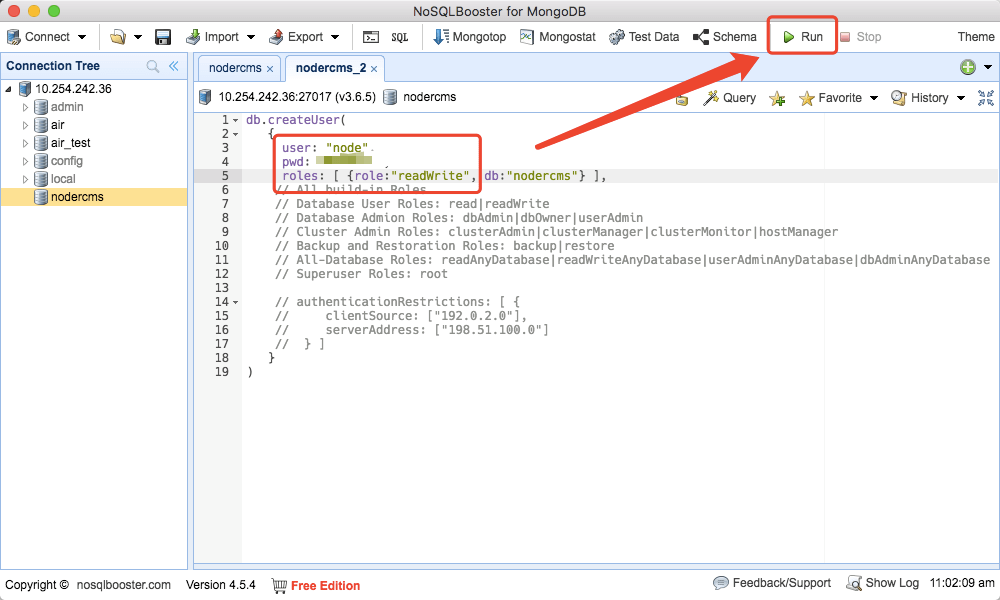The height and width of the screenshot is (600, 1000).
Task: Click the Import toolbar button
Action: click(212, 37)
